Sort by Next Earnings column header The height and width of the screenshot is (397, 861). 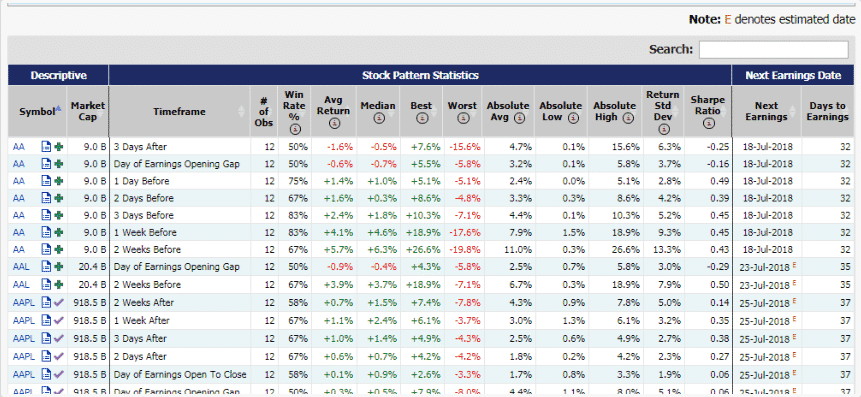click(x=767, y=111)
